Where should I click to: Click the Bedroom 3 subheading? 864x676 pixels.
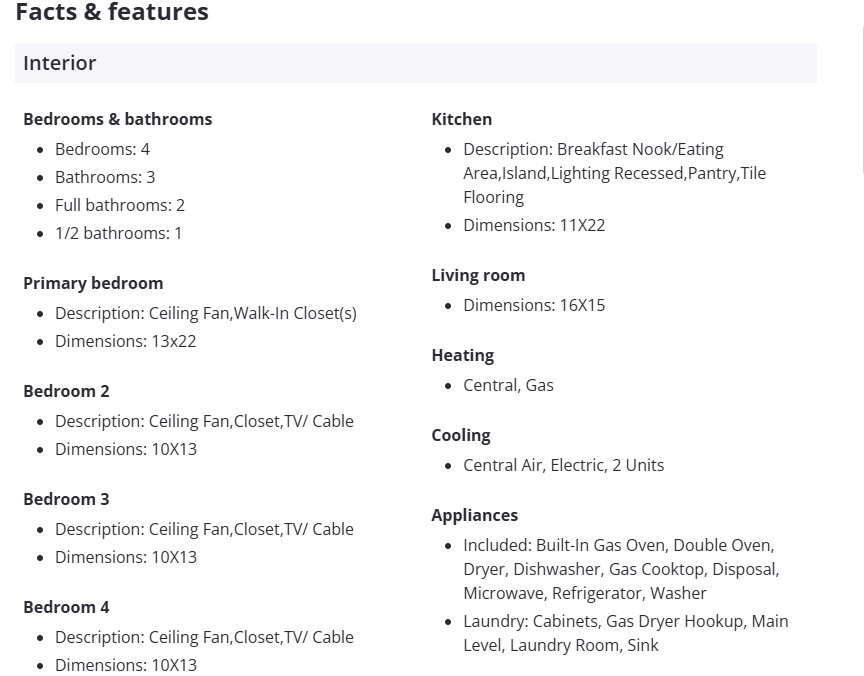[66, 499]
